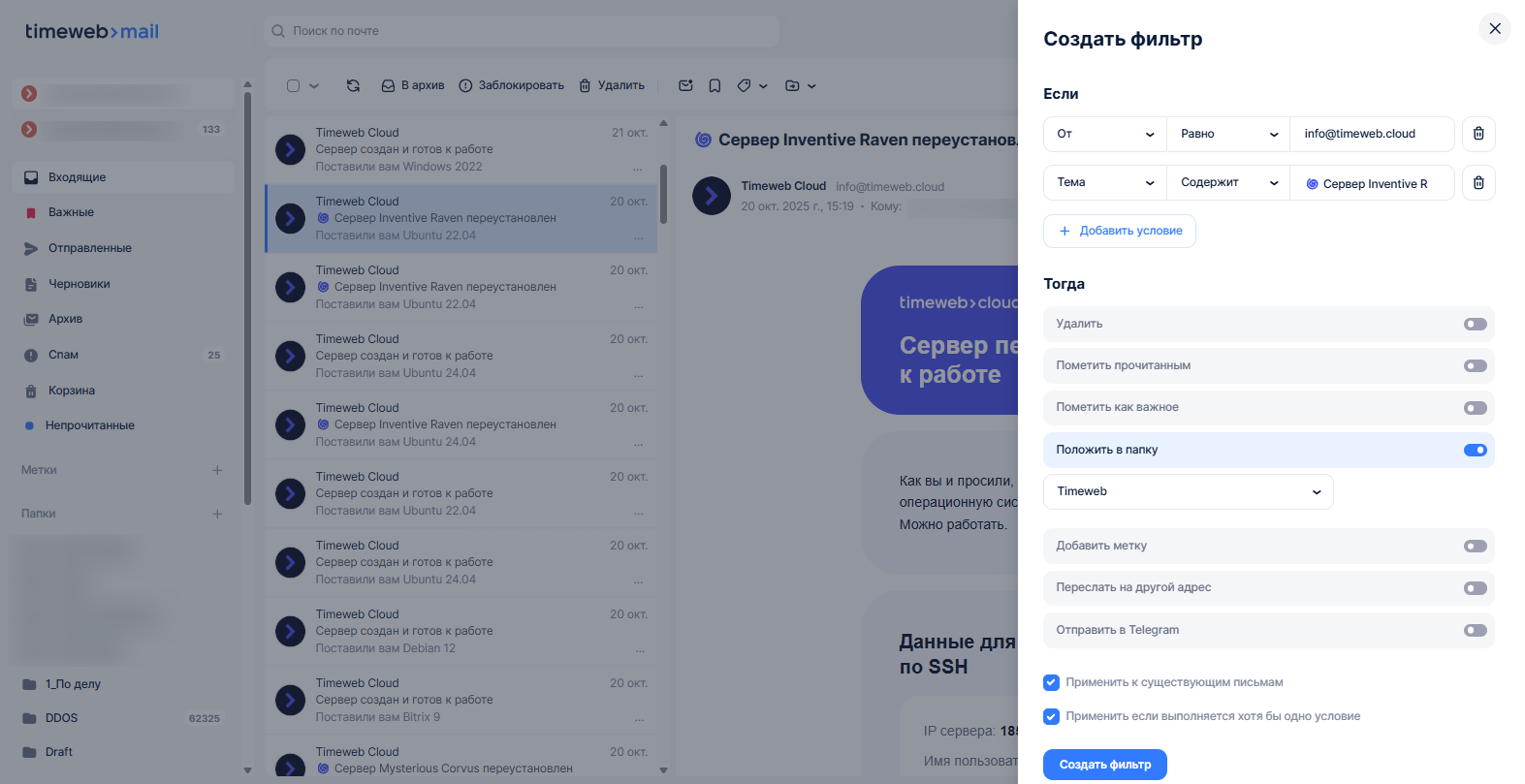Click the mark-as-read envelope icon
The width and height of the screenshot is (1525, 784).
(x=685, y=85)
